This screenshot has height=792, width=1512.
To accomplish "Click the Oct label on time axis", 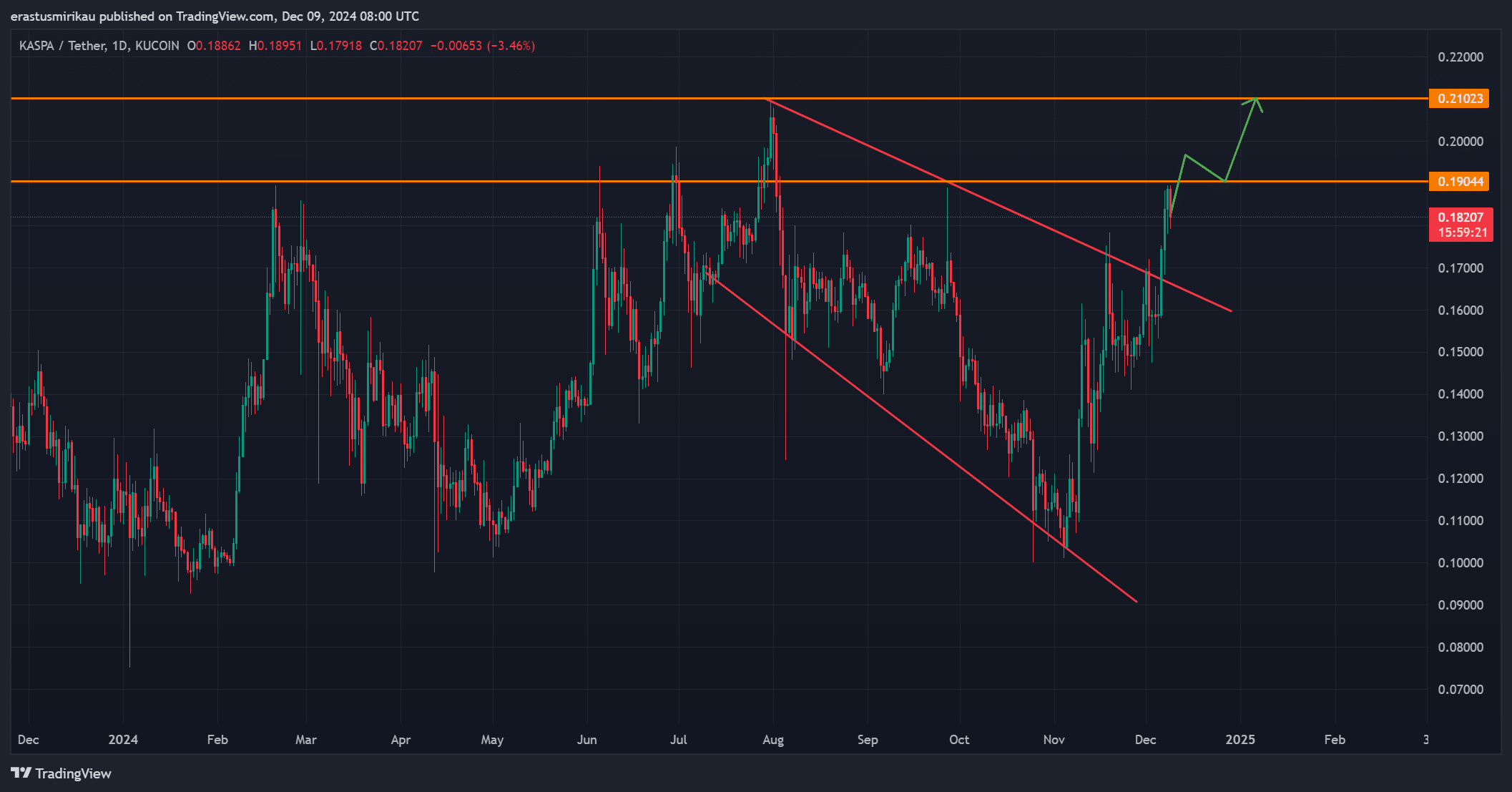I will 959,740.
